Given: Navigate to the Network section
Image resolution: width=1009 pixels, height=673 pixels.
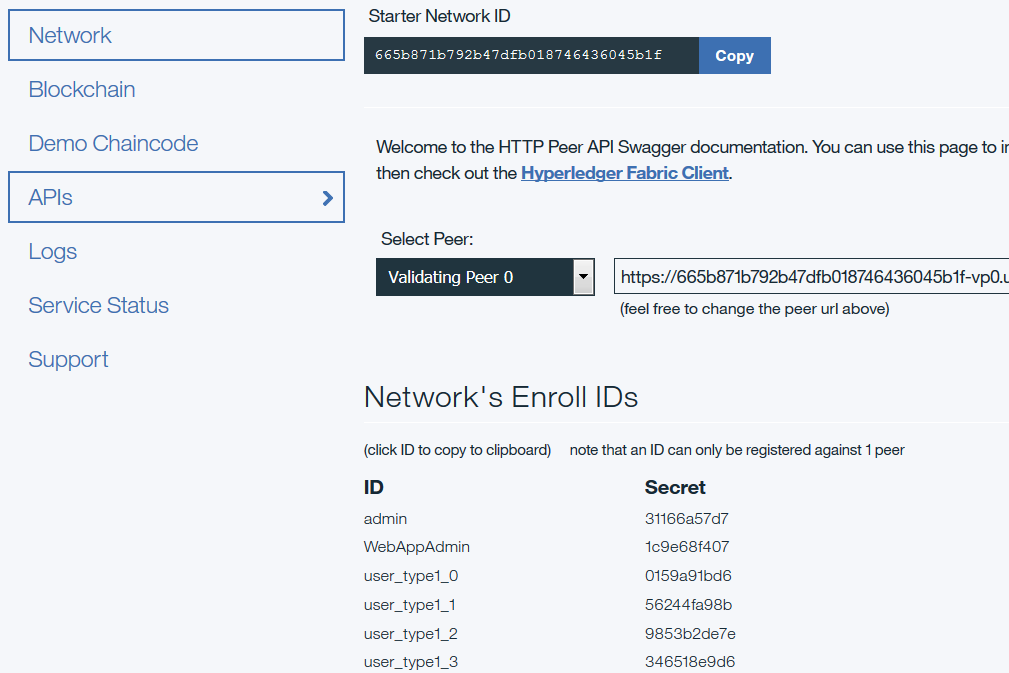Looking at the screenshot, I should tap(69, 35).
